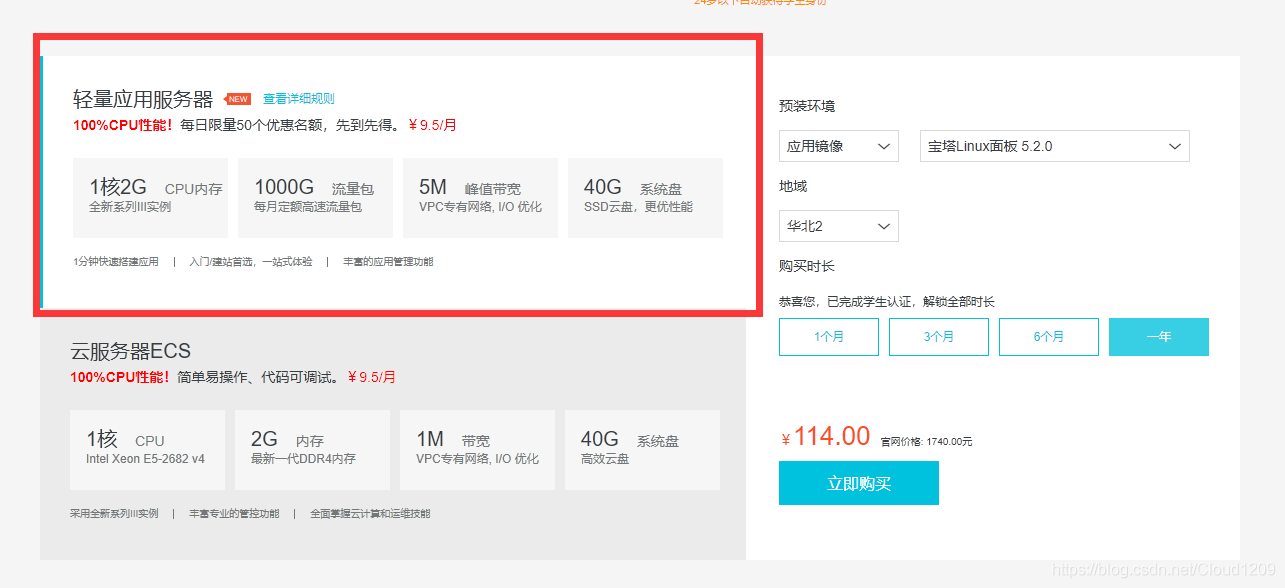Image resolution: width=1285 pixels, height=588 pixels.
Task: Click the 1核 CPU Intel Xeon tile
Action: [147, 449]
